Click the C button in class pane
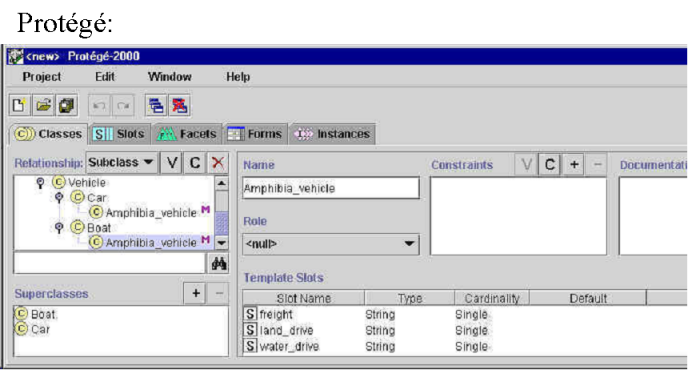This screenshot has height=370, width=688. pyautogui.click(x=195, y=163)
